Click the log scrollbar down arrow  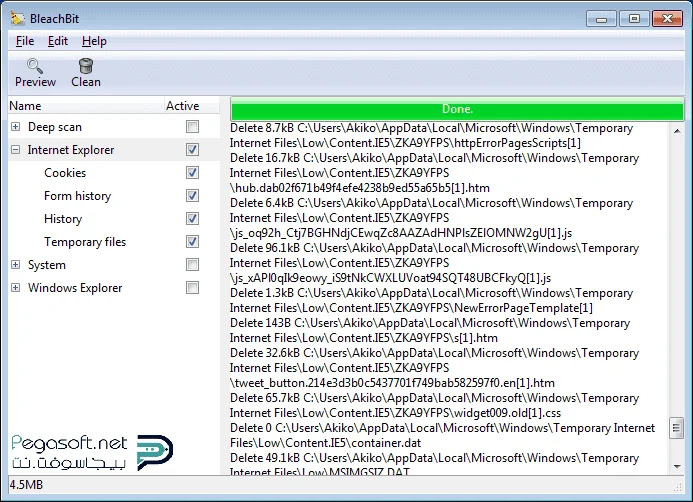pos(677,467)
